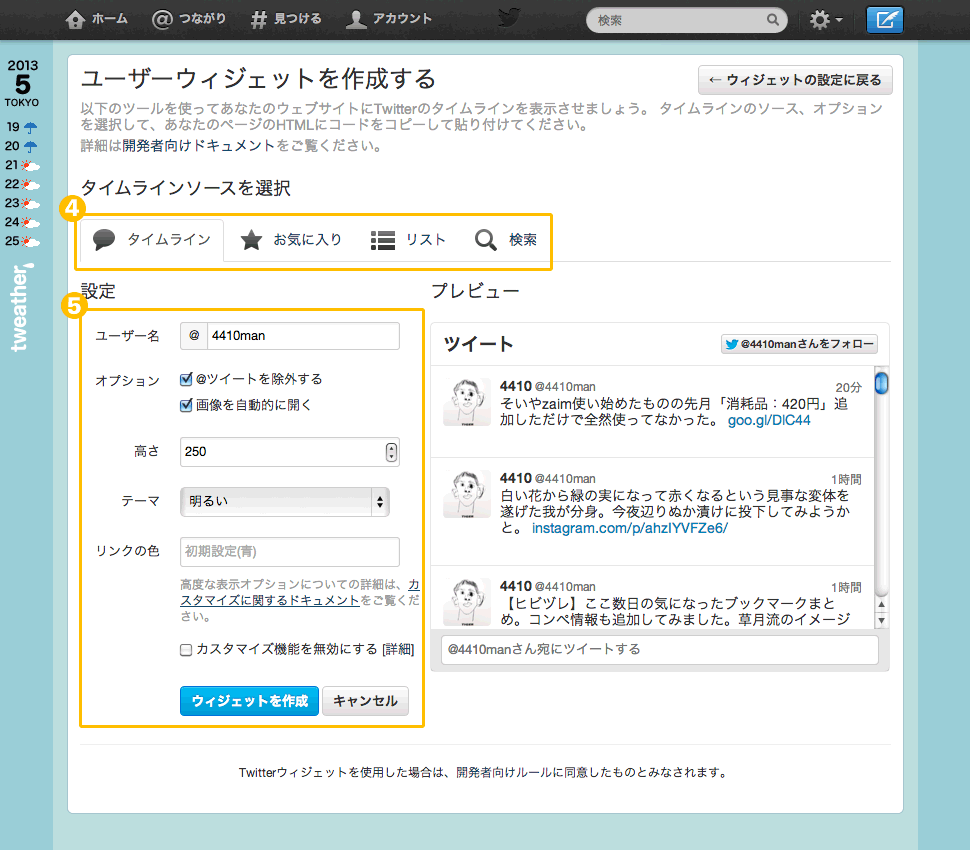This screenshot has height=850, width=970.
Task: Open the settings gear menu
Action: 825,20
